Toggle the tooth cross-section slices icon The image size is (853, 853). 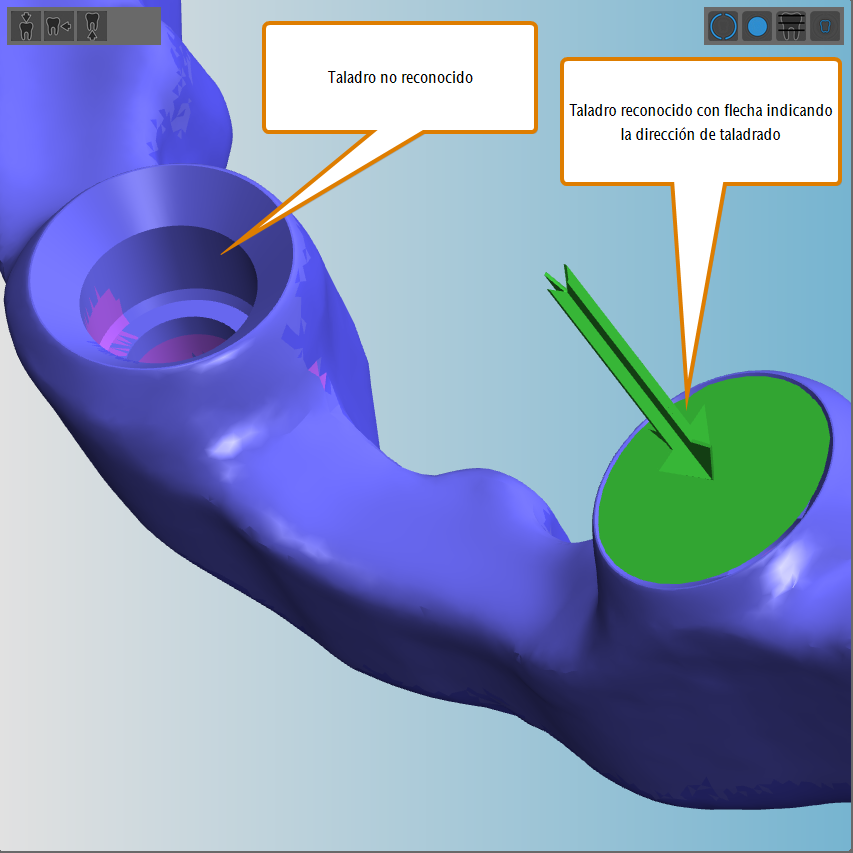[790, 26]
